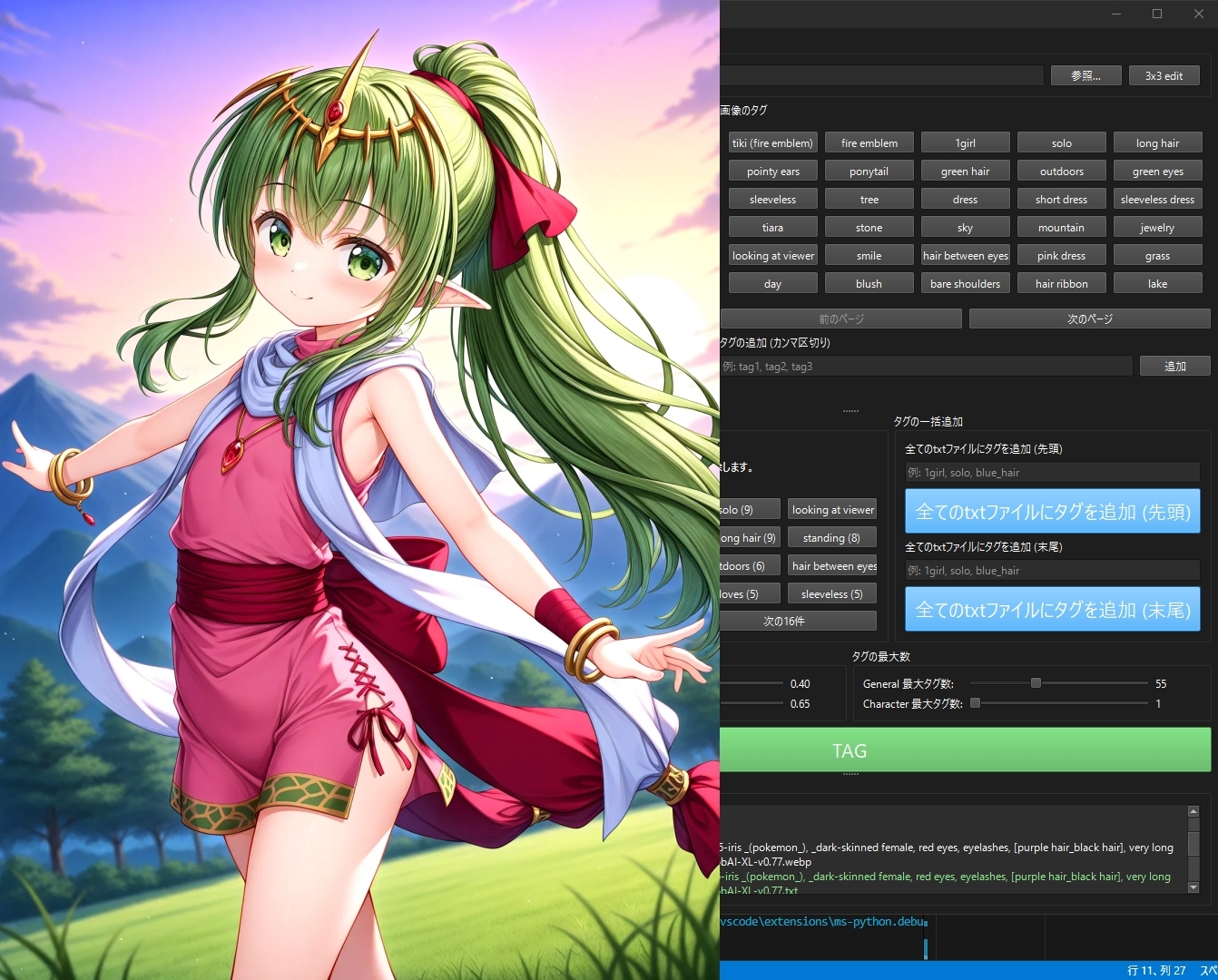Focus the prepend tags (先頭) input field
This screenshot has height=980, width=1218.
[1052, 473]
